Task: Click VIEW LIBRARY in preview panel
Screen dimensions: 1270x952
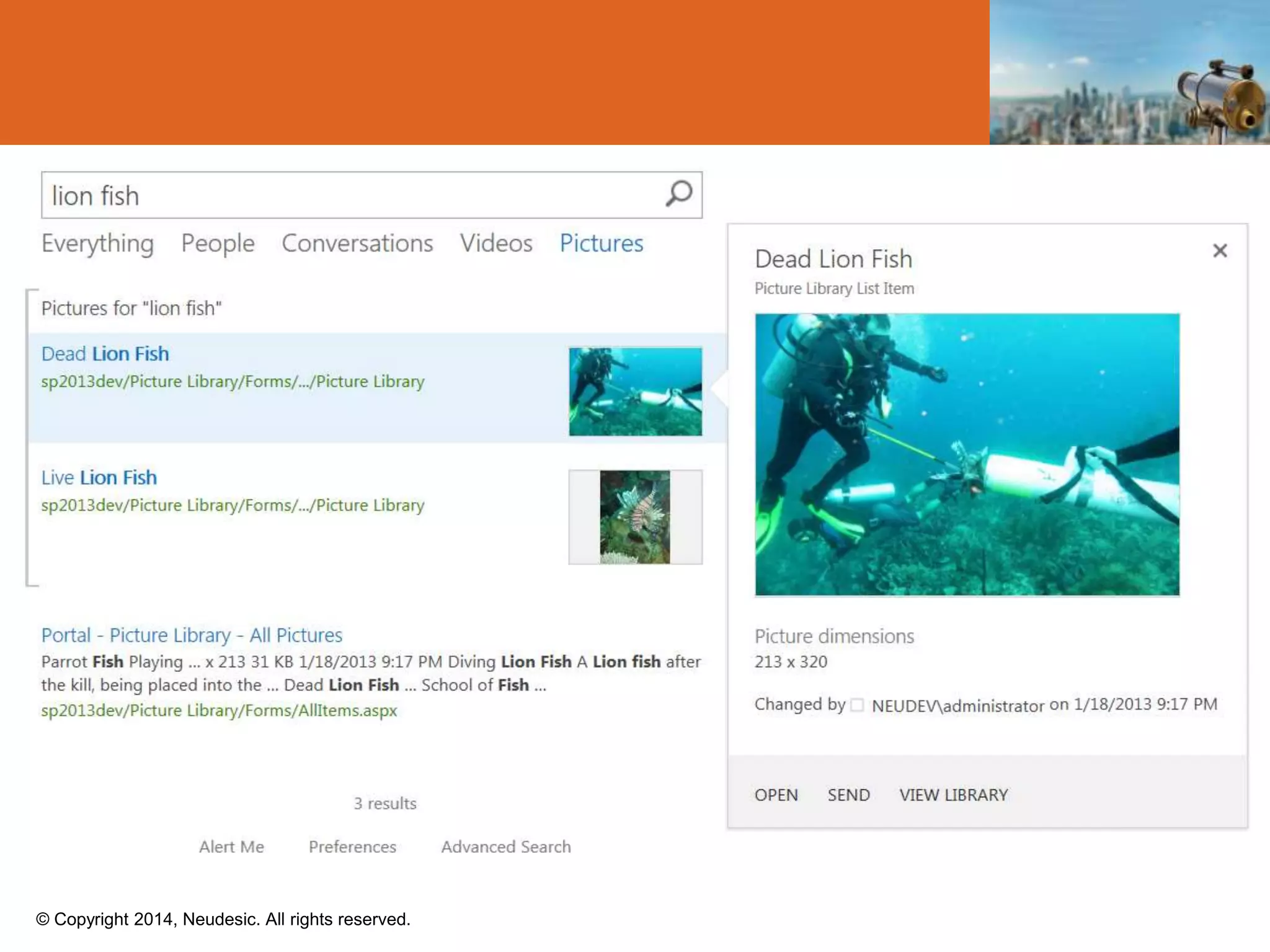Action: click(x=953, y=795)
